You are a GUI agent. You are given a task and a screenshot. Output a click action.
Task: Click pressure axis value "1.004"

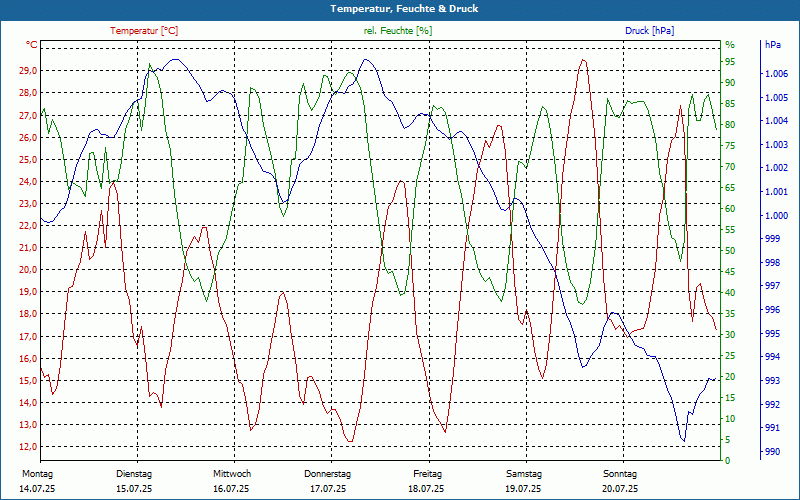[777, 121]
